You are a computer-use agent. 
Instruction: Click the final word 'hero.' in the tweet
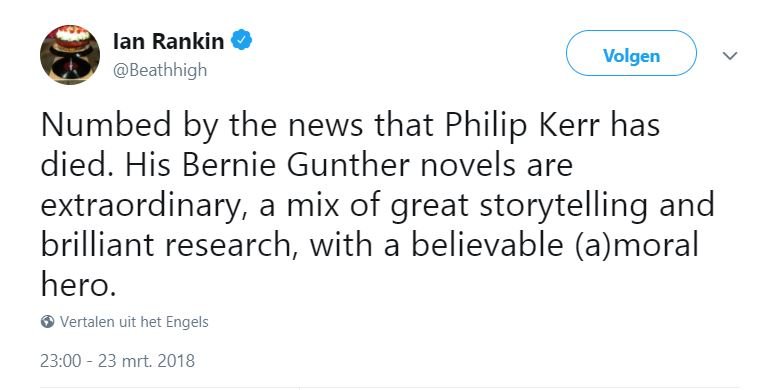79,284
